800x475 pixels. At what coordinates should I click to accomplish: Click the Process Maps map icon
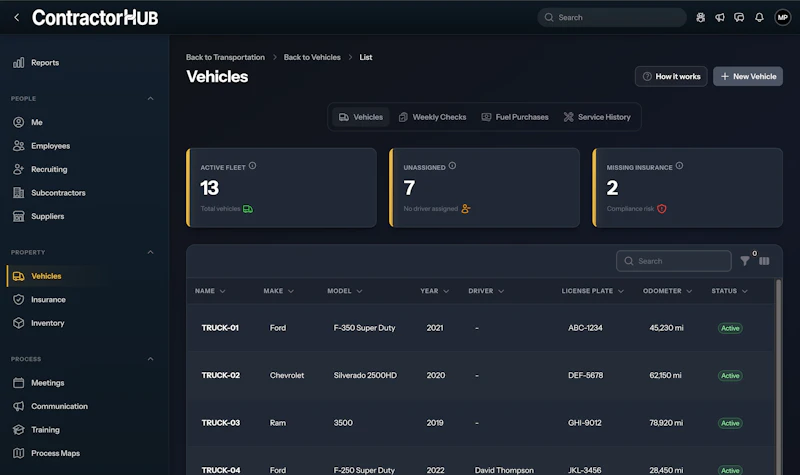tap(18, 453)
